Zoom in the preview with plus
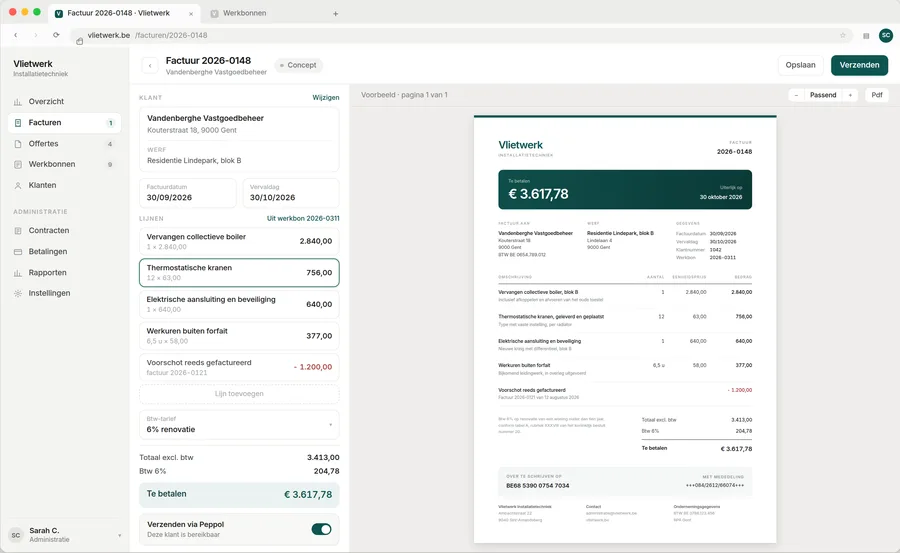Screen dimensions: 900x553 850,95
